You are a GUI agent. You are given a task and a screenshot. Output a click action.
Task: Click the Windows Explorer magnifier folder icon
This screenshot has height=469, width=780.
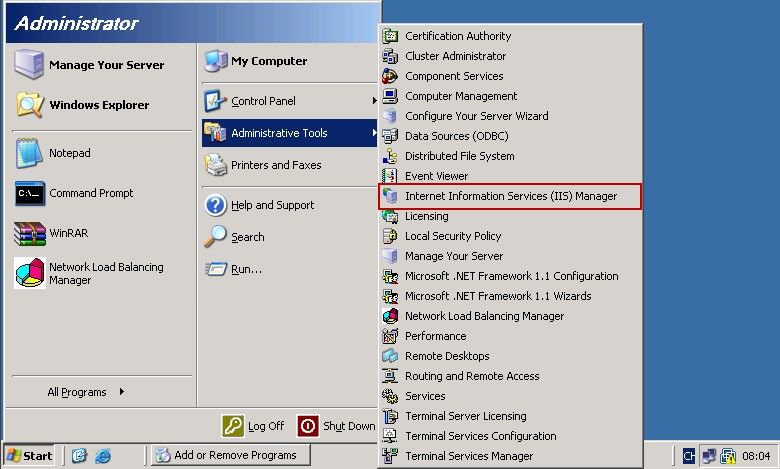pyautogui.click(x=29, y=104)
